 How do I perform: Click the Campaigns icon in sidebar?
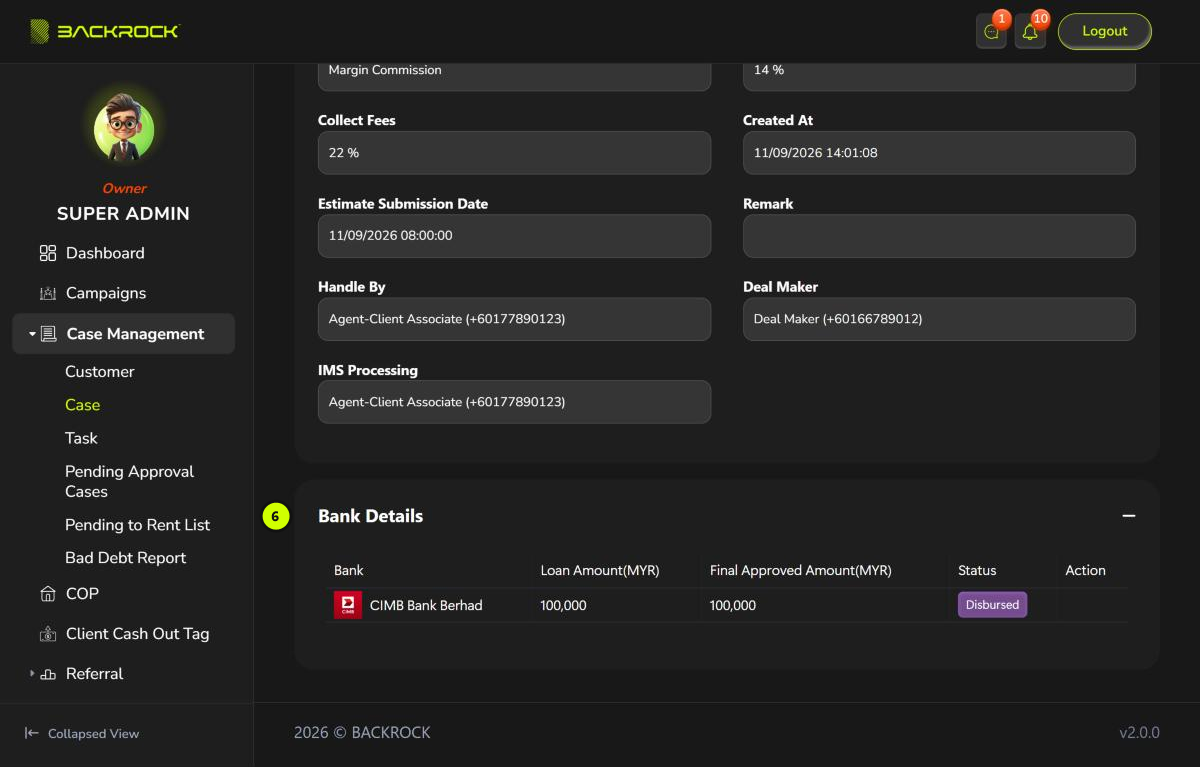48,293
